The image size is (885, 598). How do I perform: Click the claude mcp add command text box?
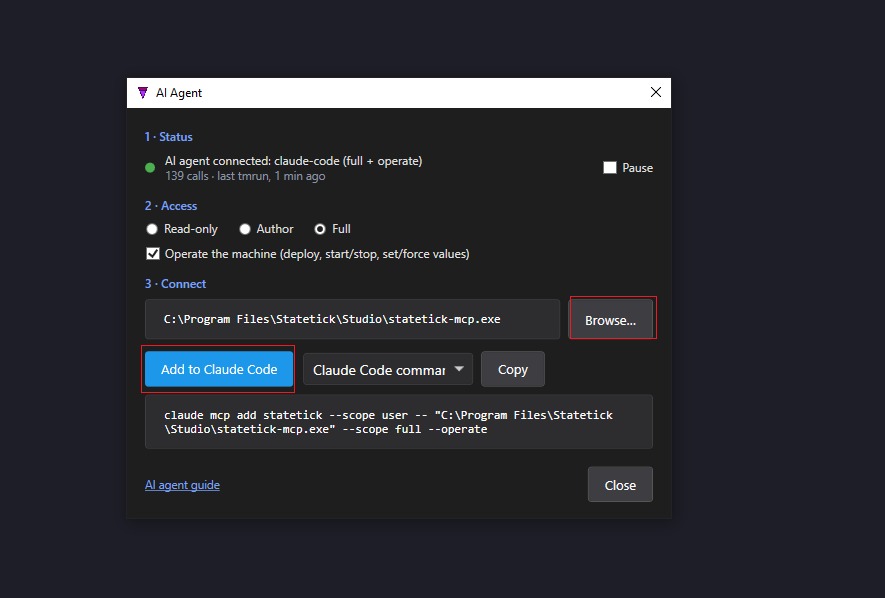398,422
